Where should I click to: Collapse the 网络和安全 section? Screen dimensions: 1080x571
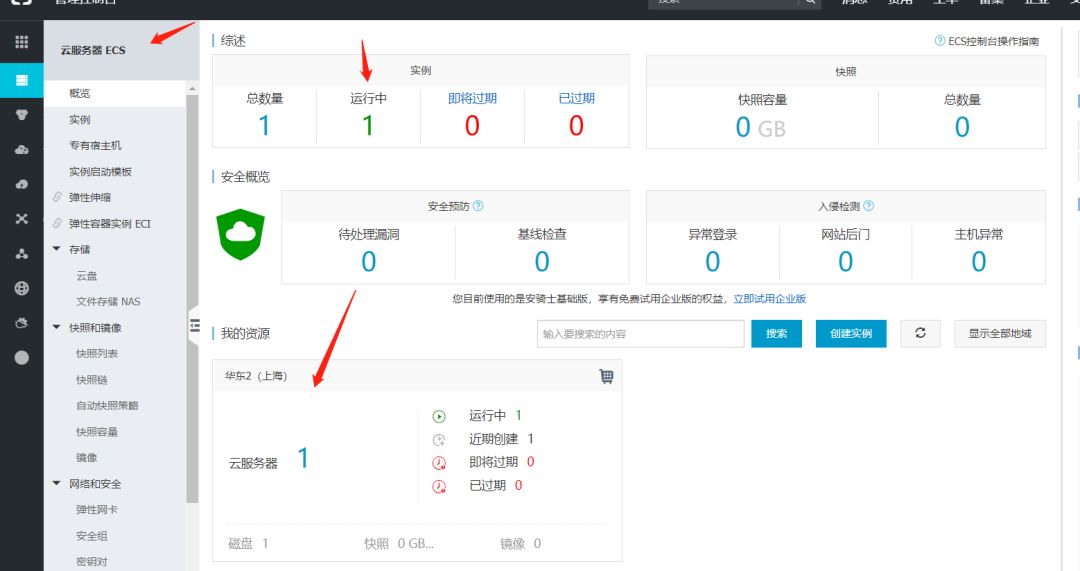point(56,484)
